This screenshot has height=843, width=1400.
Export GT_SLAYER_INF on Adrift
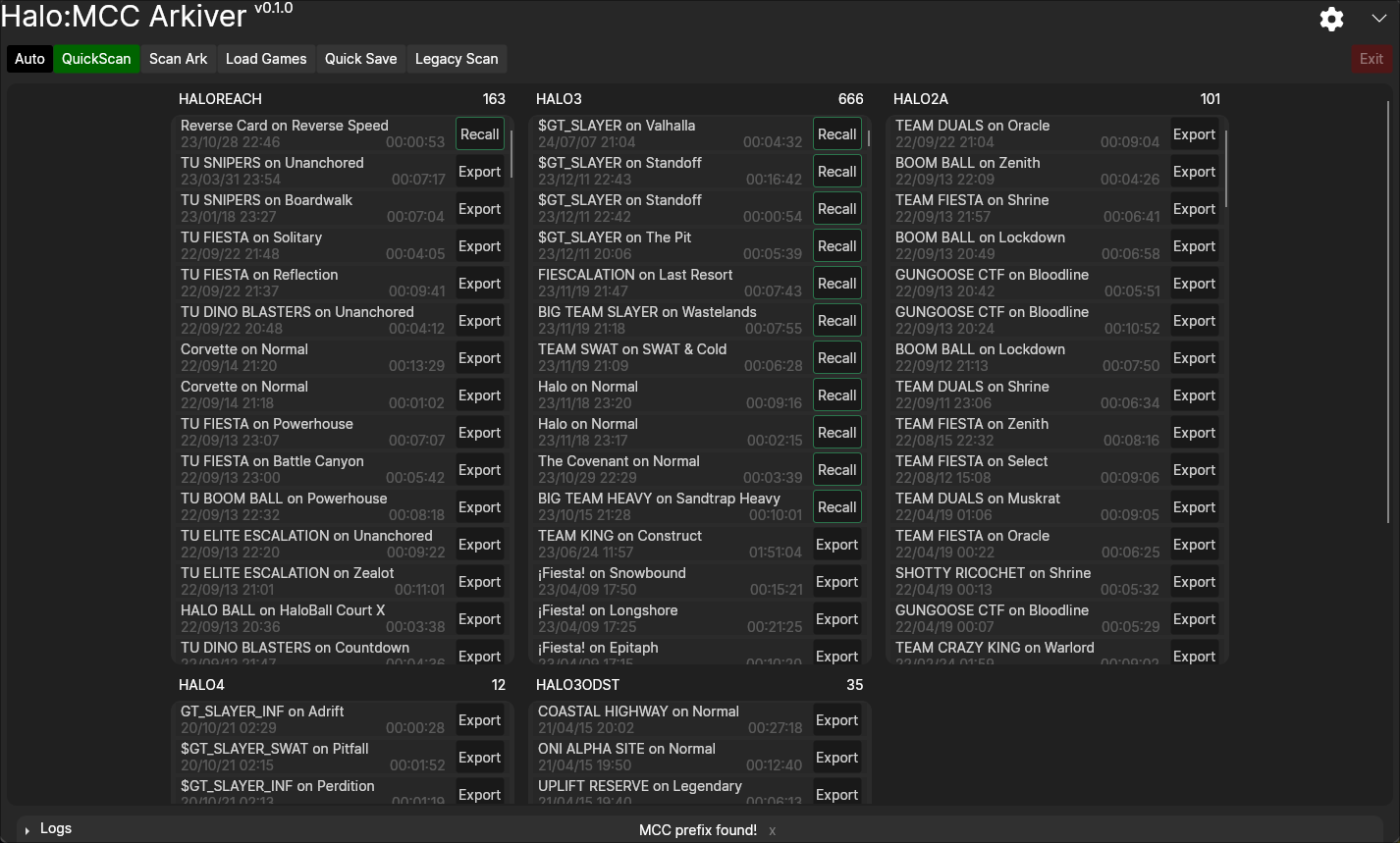[480, 720]
